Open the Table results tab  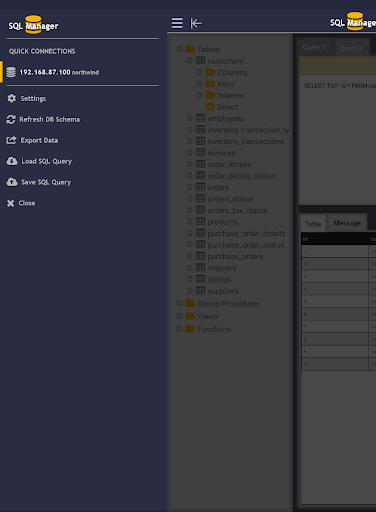pos(313,224)
